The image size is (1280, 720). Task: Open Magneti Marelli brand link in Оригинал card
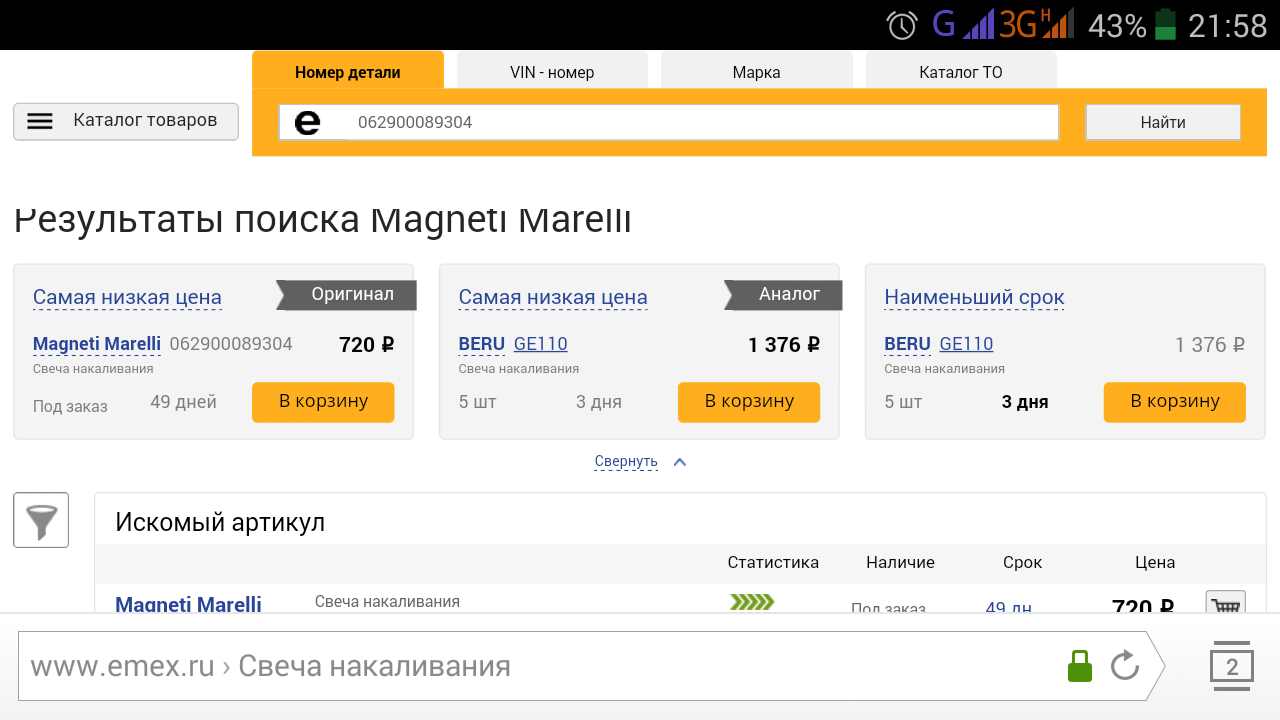click(97, 344)
